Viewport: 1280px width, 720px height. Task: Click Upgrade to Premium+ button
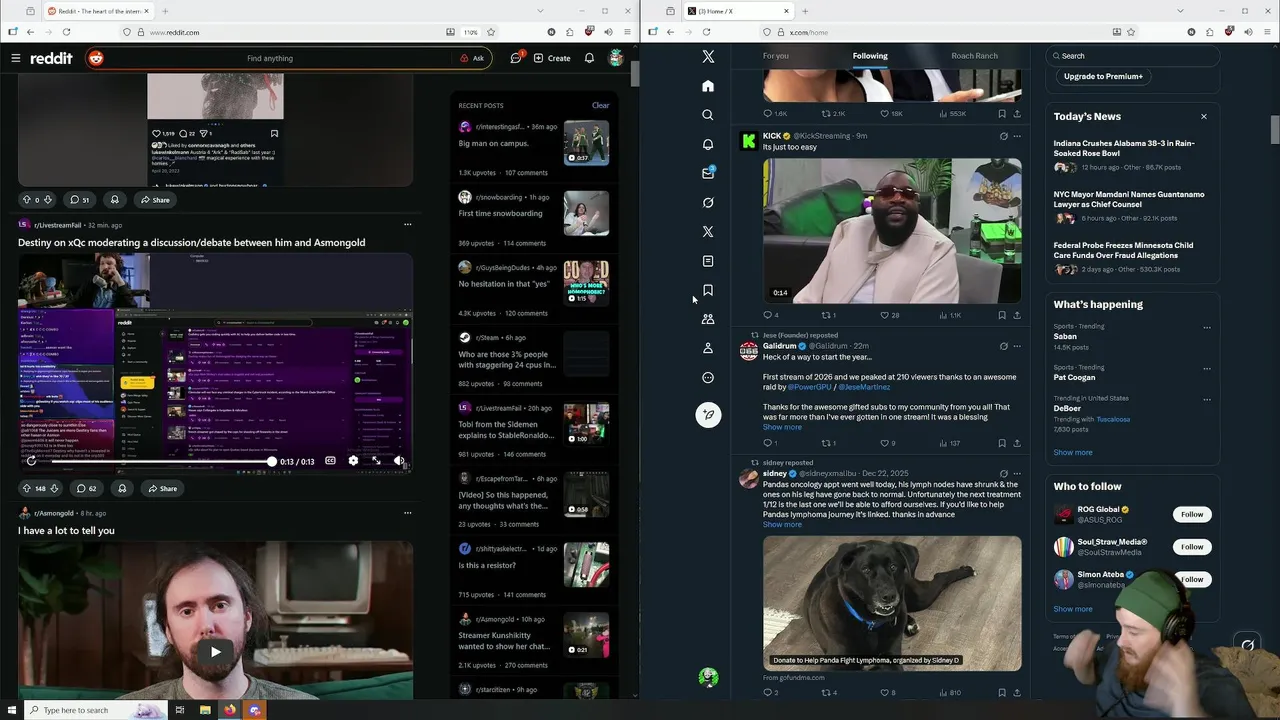click(1103, 76)
